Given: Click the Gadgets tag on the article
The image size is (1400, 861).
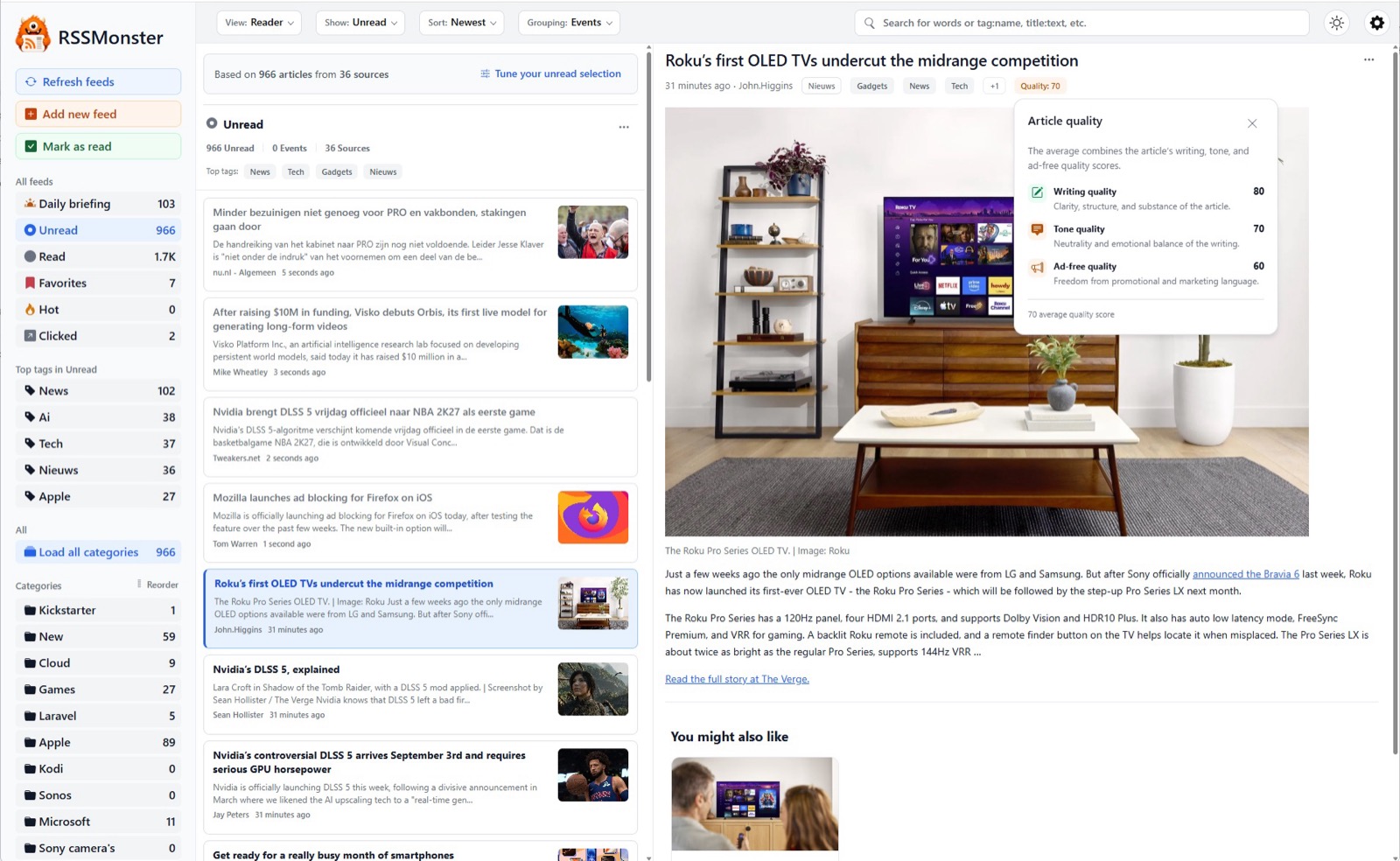Looking at the screenshot, I should coord(871,86).
